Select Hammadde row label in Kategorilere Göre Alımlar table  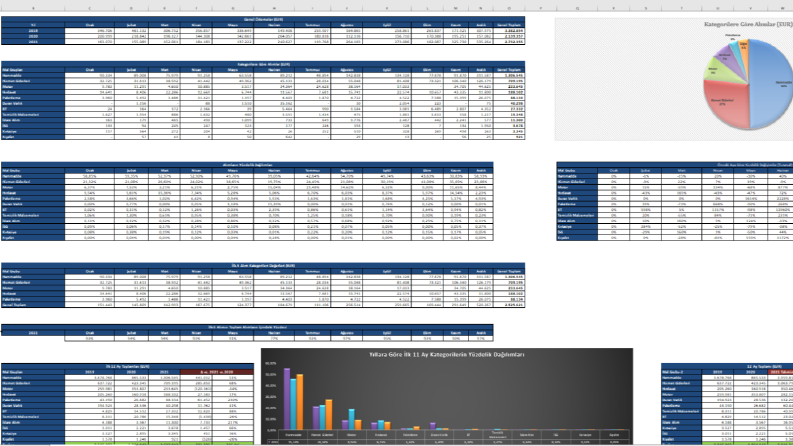pyautogui.click(x=33, y=75)
